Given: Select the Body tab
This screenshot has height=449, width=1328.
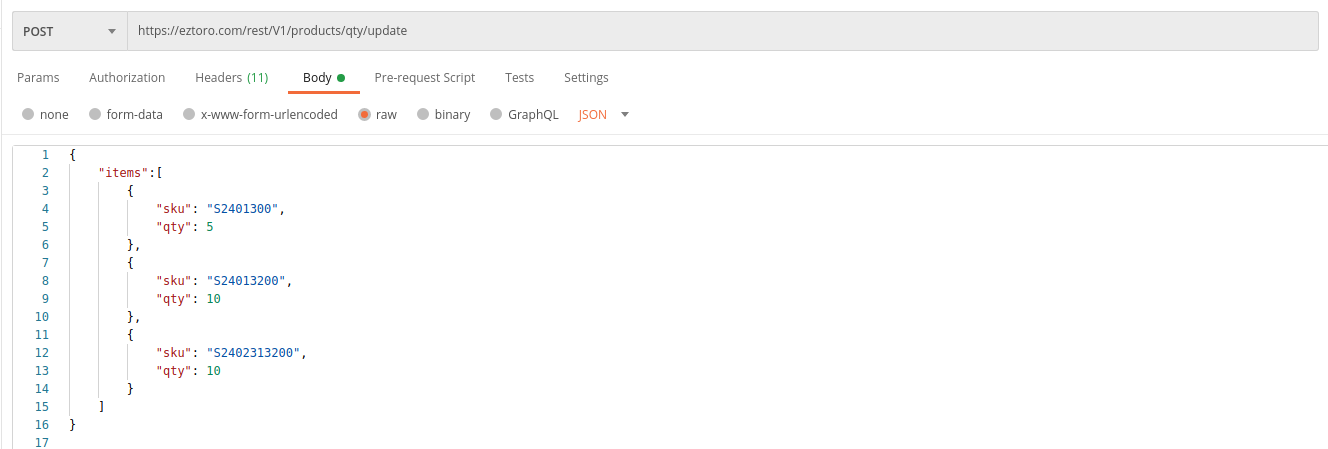Looking at the screenshot, I should click(323, 77).
